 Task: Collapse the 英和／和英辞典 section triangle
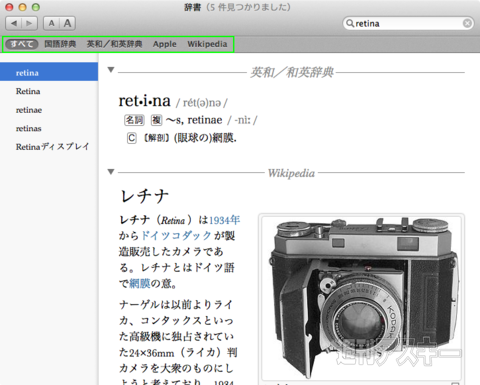[x=111, y=70]
